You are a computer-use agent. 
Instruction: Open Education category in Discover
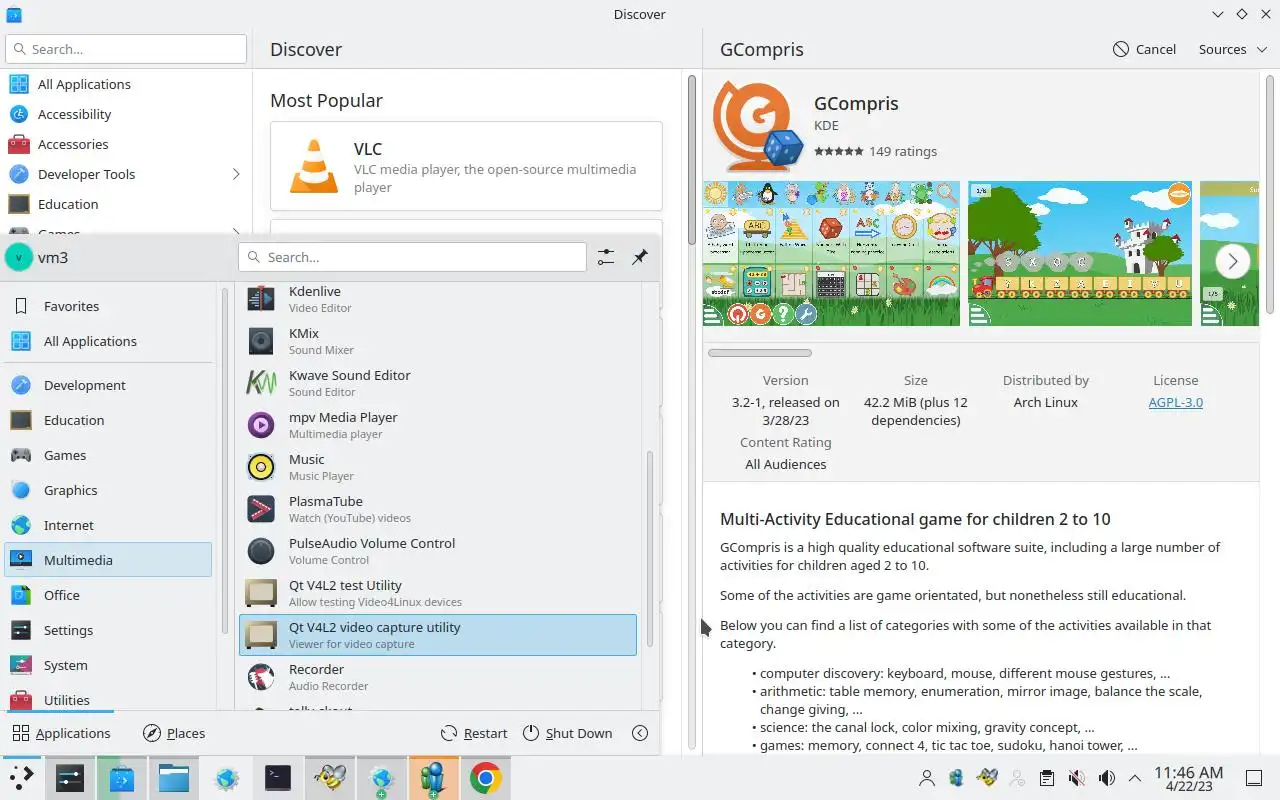click(126, 204)
